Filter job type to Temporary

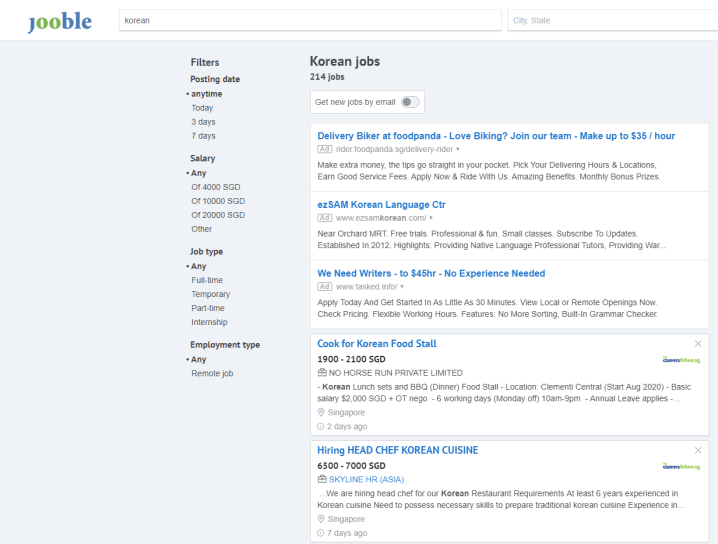tap(211, 294)
